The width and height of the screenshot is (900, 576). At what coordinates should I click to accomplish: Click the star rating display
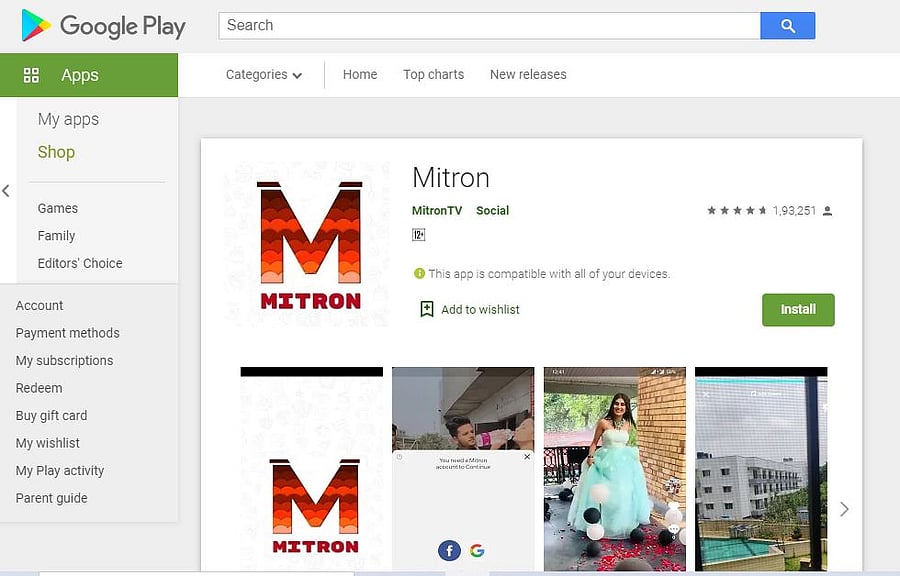737,211
